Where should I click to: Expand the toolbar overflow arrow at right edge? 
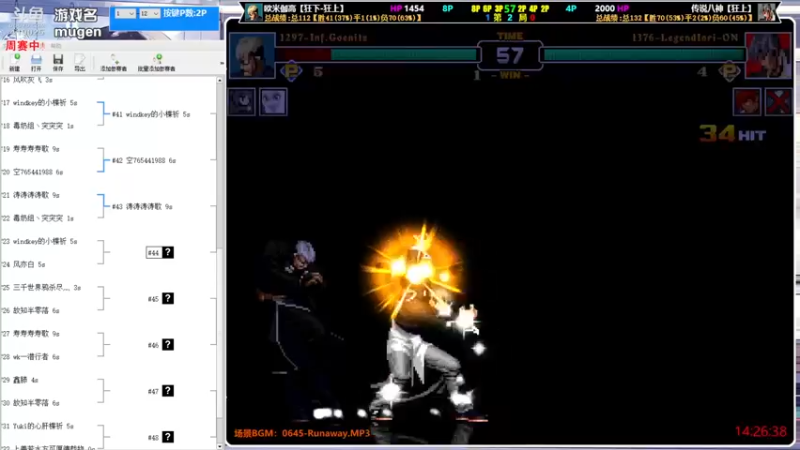tap(221, 63)
